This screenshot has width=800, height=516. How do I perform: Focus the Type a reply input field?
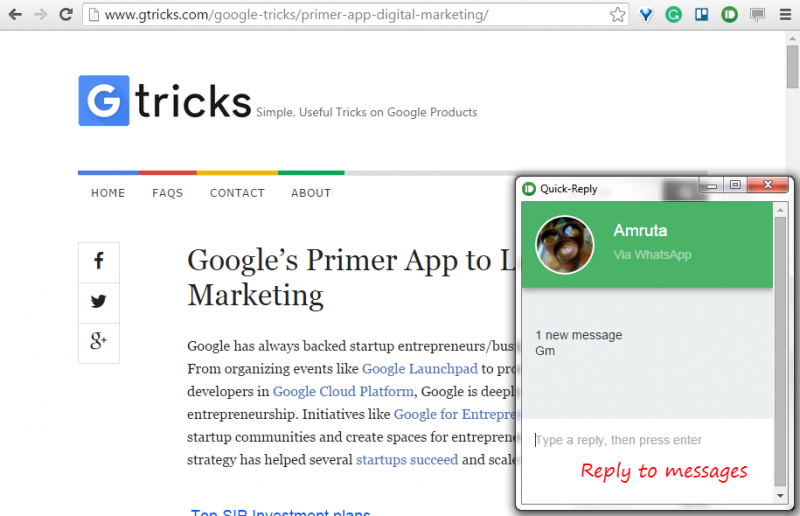(647, 440)
